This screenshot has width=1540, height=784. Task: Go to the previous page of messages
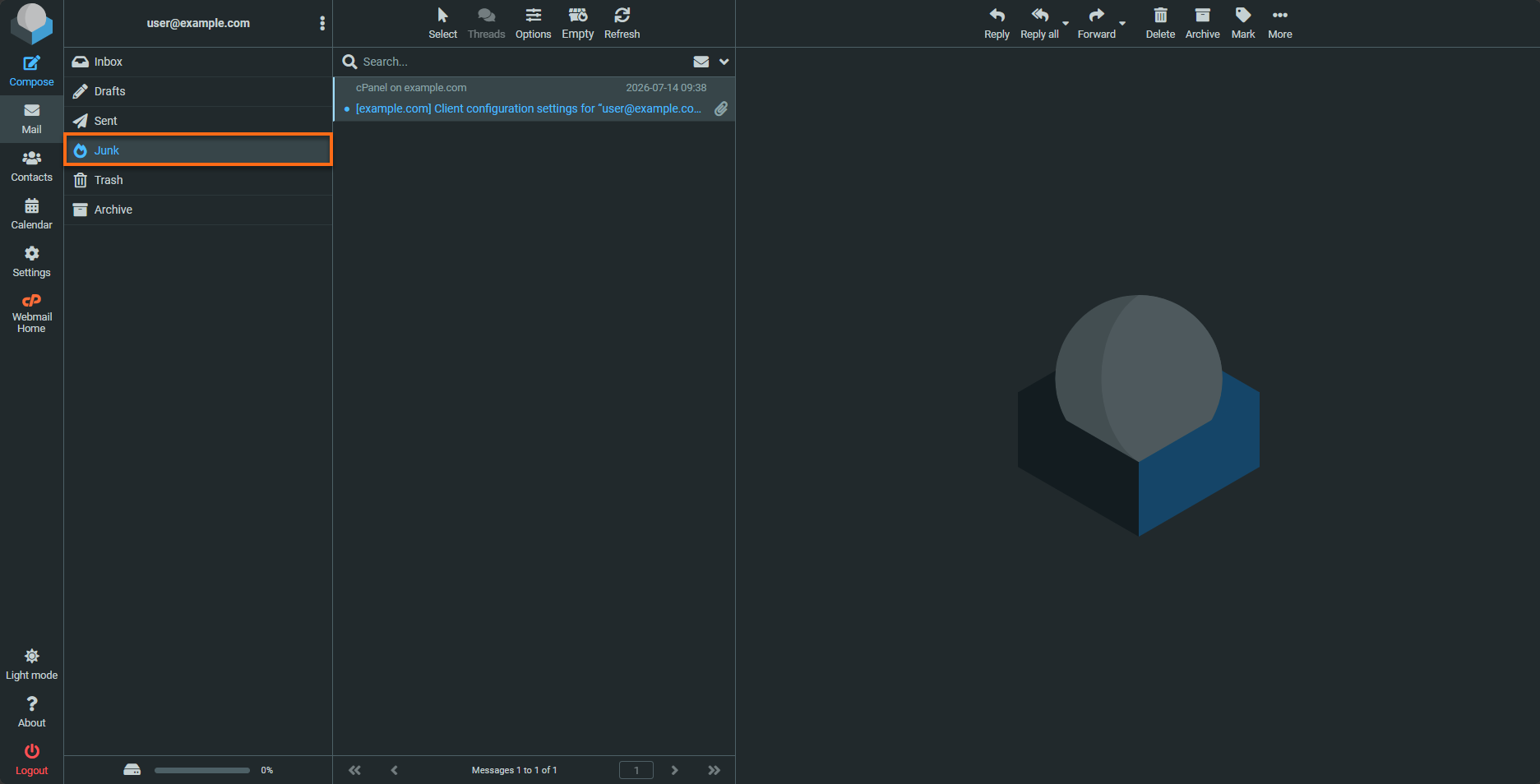point(395,770)
